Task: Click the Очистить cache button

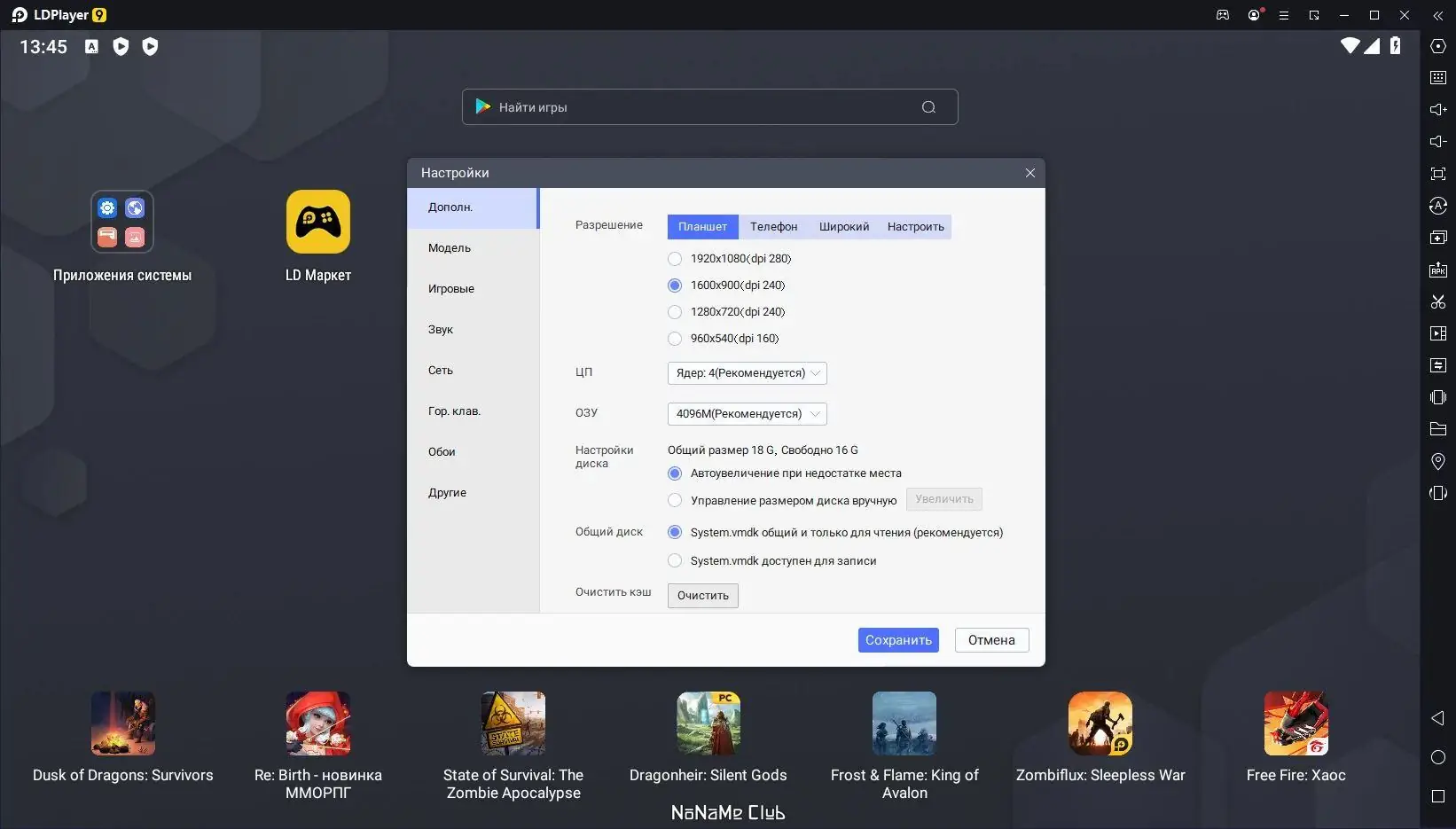Action: 703,596
